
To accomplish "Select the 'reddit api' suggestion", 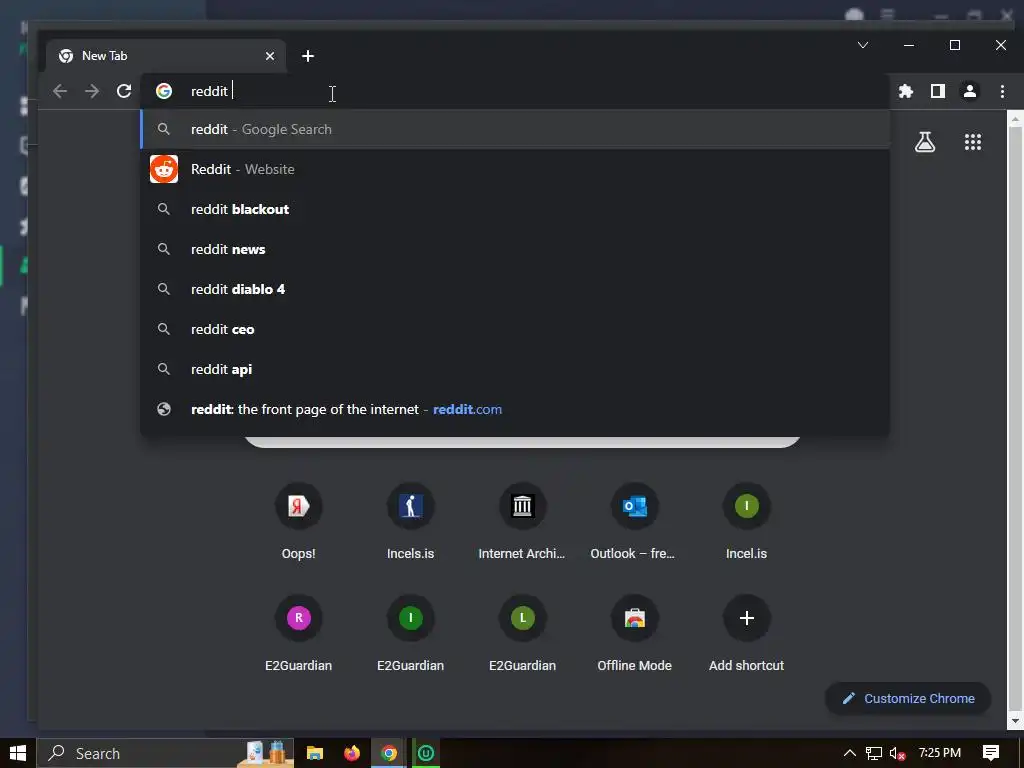I will tap(515, 369).
